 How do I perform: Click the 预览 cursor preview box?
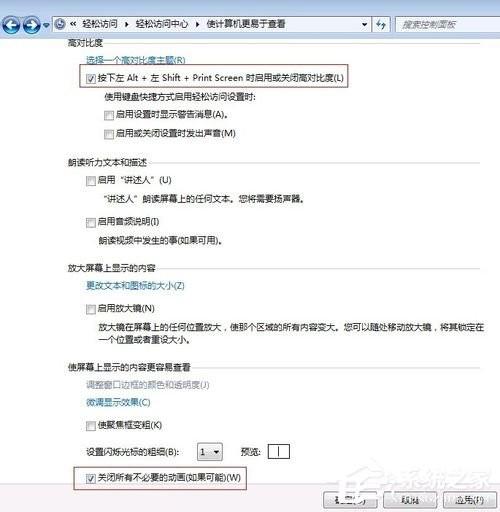tap(279, 452)
